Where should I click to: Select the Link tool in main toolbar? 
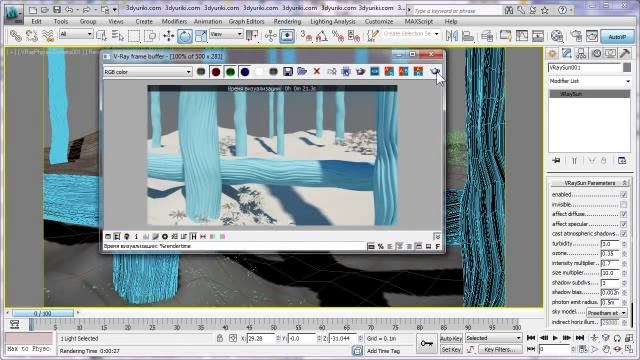tap(16, 36)
